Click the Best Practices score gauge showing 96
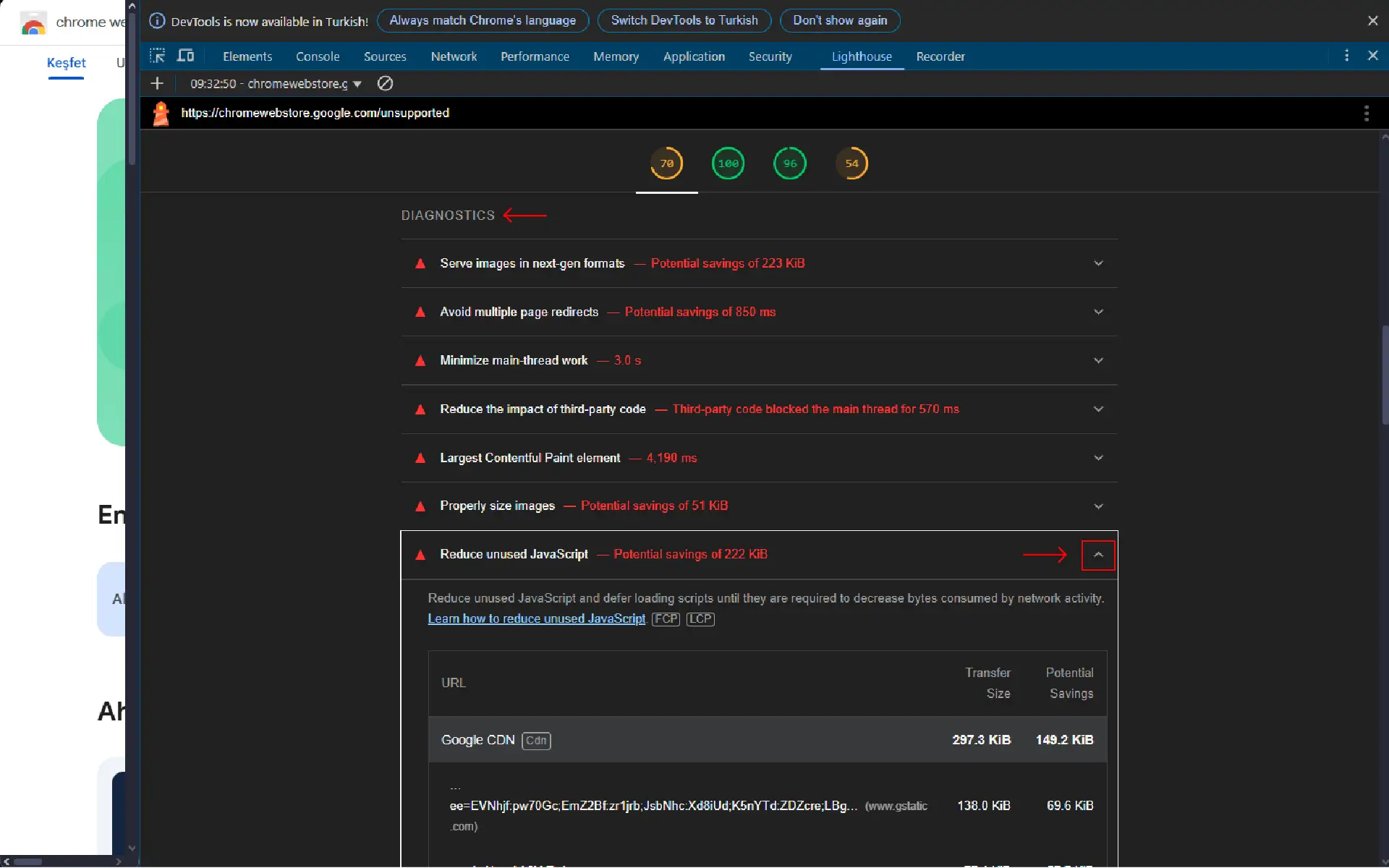The height and width of the screenshot is (868, 1389). click(x=790, y=163)
